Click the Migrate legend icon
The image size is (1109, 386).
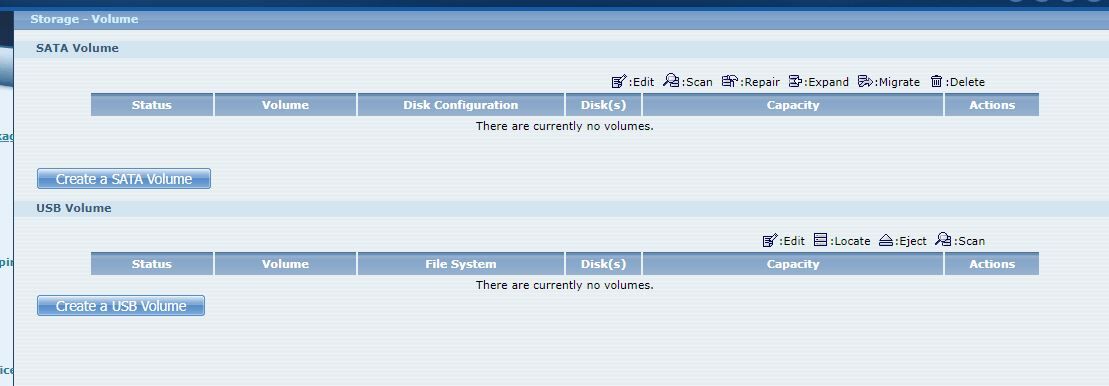[866, 81]
